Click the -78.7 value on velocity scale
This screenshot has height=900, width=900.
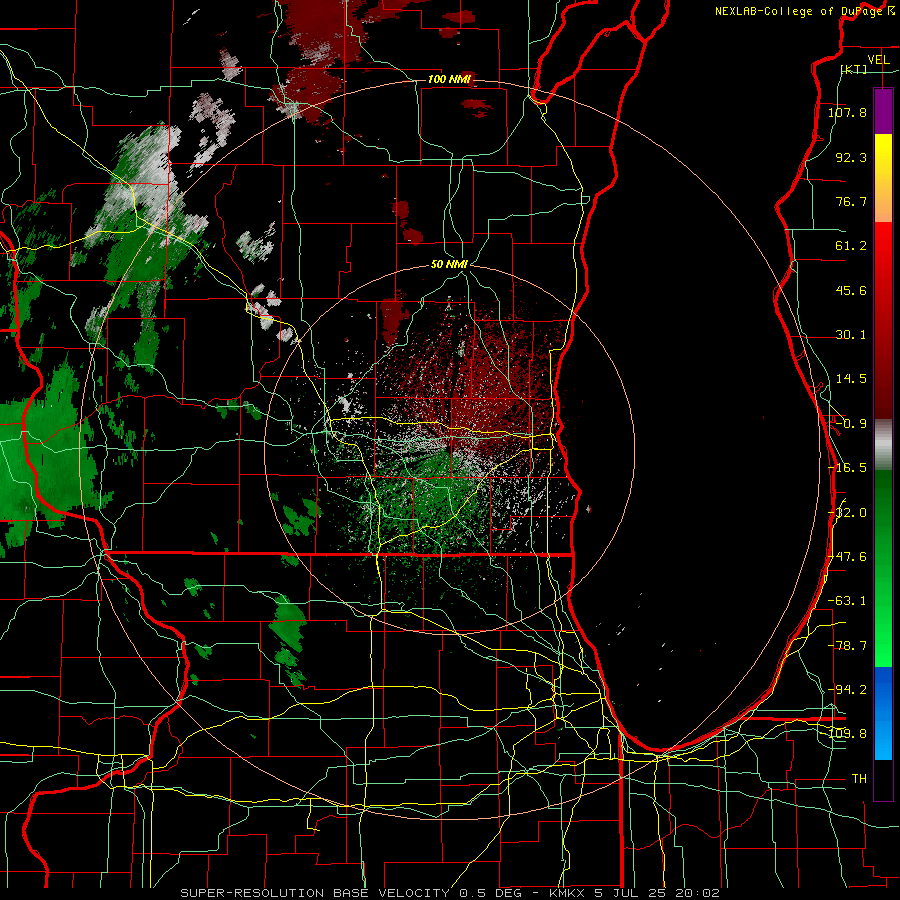click(847, 646)
